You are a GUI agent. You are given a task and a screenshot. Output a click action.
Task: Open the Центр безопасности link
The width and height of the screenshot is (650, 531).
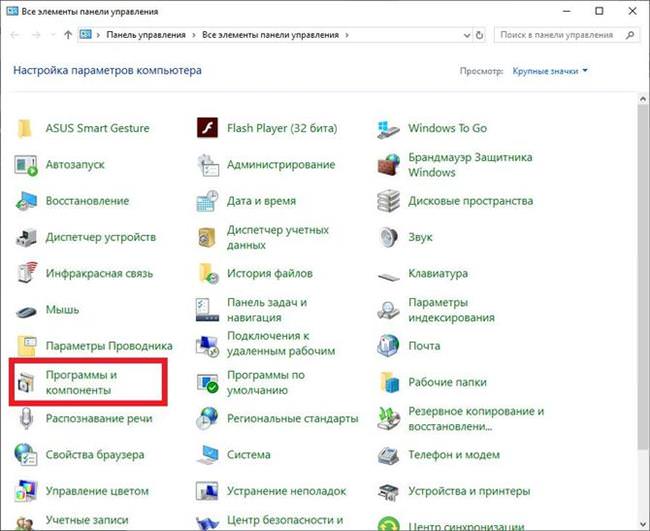coord(285,520)
